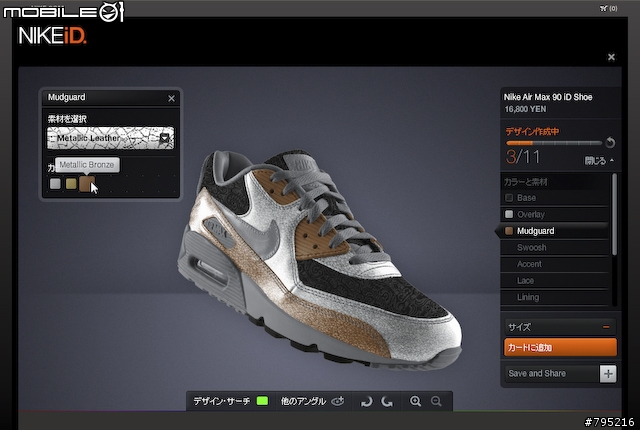Rotate the shoe counterclockwise

coord(367,402)
